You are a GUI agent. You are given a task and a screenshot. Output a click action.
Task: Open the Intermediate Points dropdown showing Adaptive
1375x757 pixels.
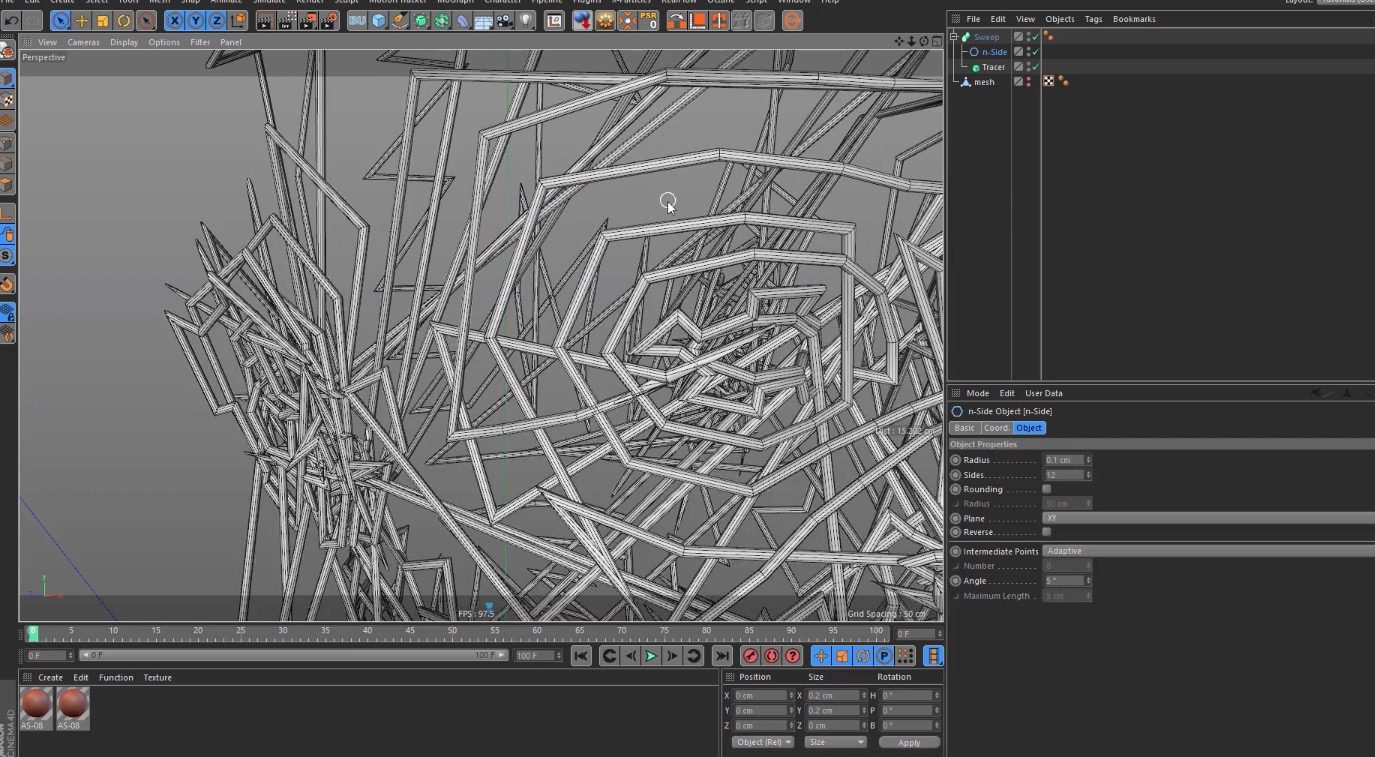click(x=1208, y=551)
